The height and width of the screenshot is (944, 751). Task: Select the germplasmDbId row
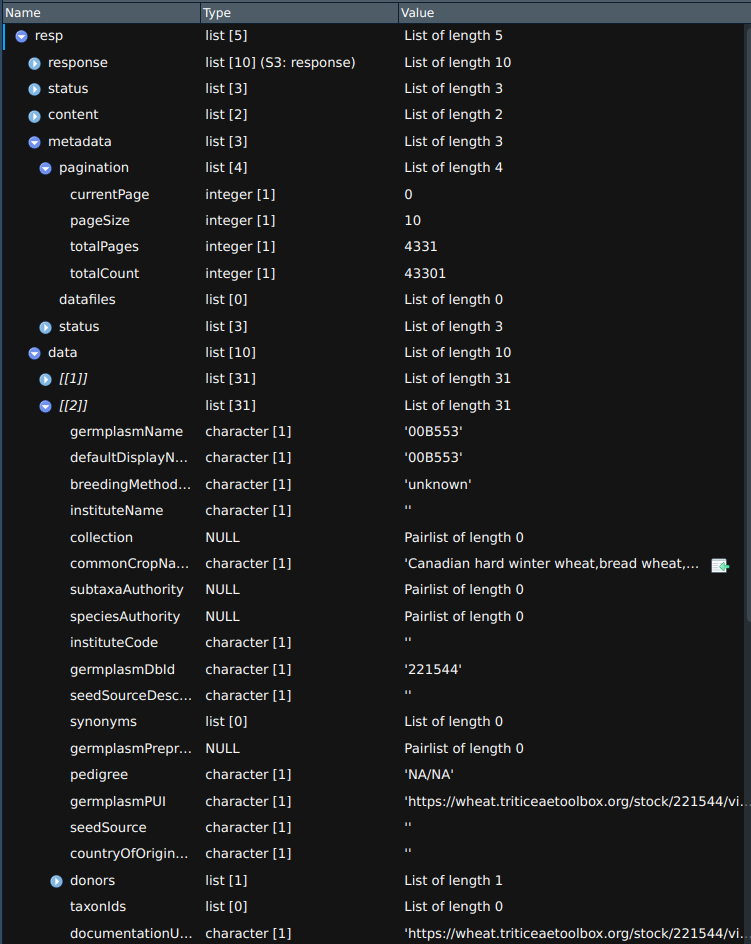pyautogui.click(x=116, y=669)
